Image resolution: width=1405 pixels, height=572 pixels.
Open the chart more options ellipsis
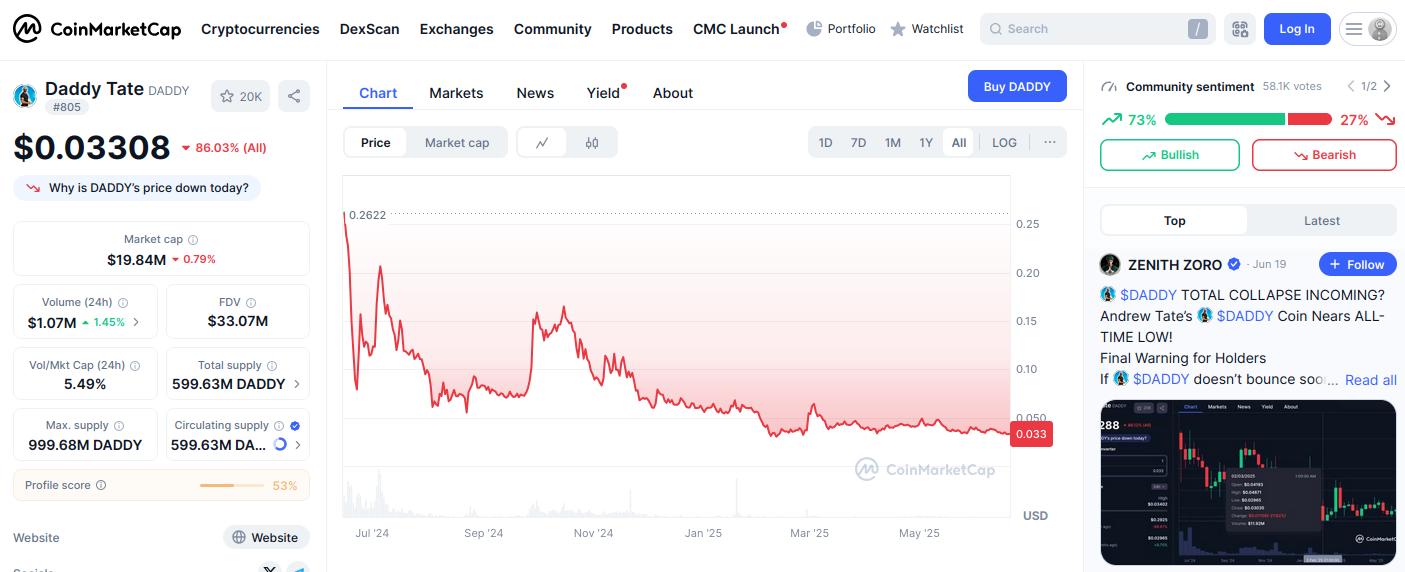1050,142
